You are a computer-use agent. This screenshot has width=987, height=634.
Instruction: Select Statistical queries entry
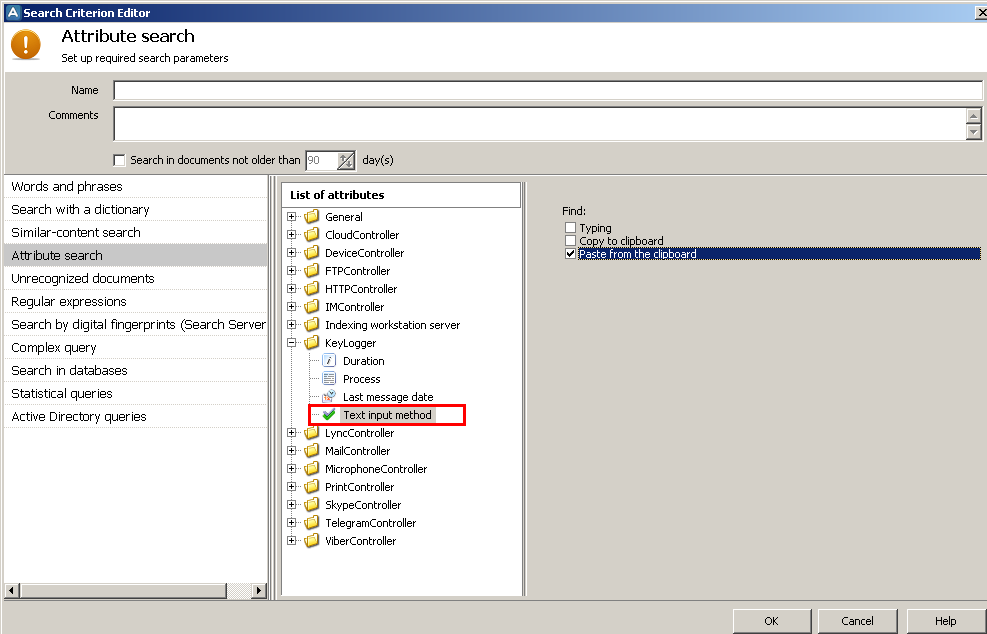coord(135,393)
